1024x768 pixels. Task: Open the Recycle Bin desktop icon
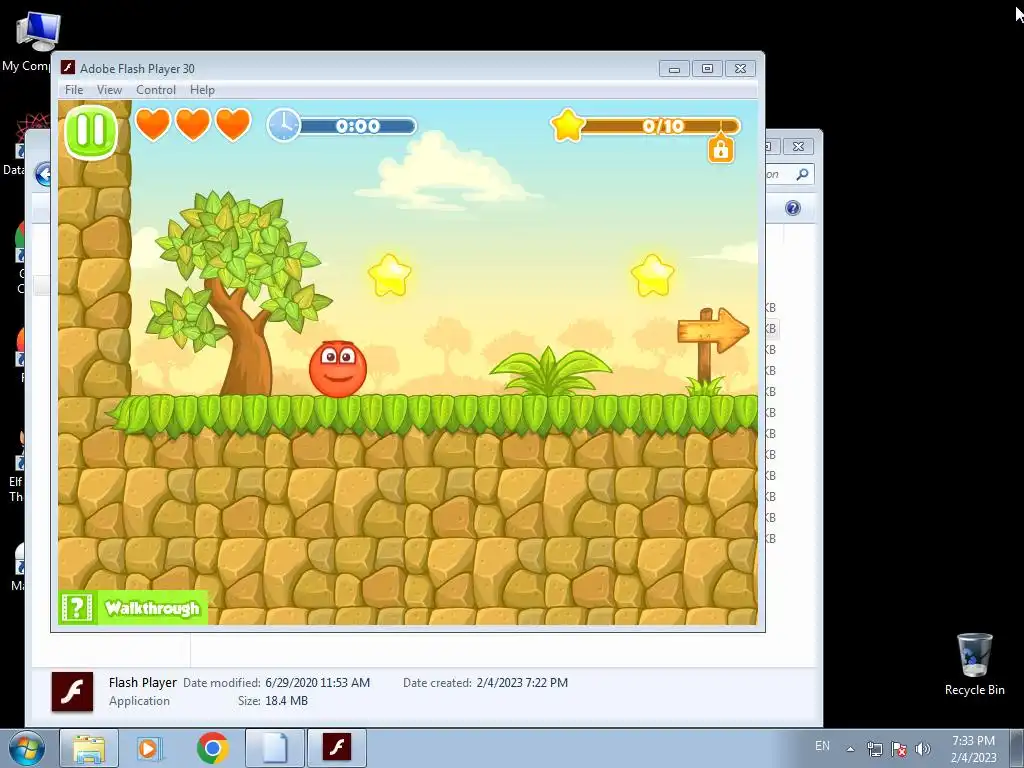tap(974, 664)
